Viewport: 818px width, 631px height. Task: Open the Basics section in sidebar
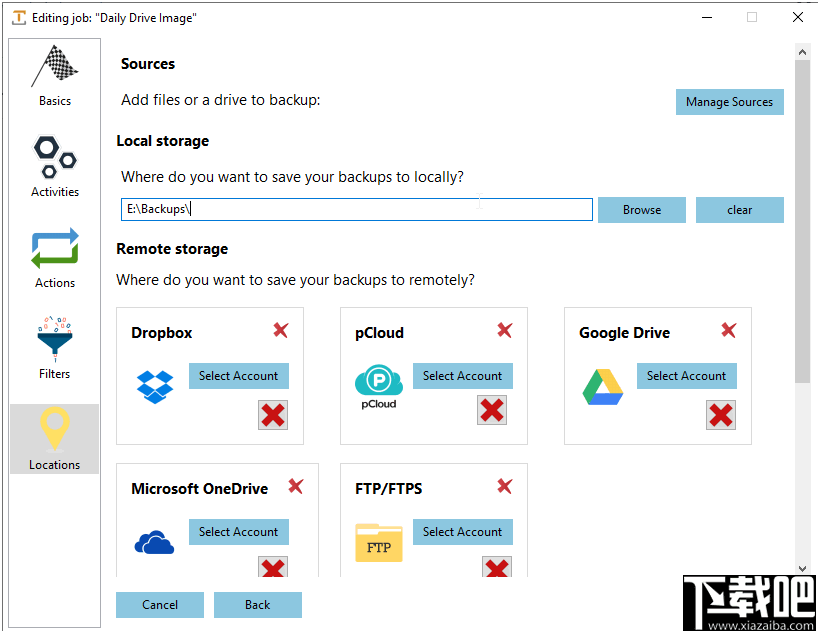(x=54, y=78)
